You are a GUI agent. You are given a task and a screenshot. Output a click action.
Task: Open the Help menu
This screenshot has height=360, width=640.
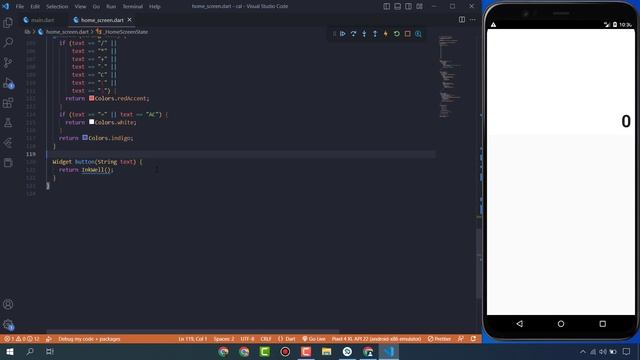coord(155,7)
